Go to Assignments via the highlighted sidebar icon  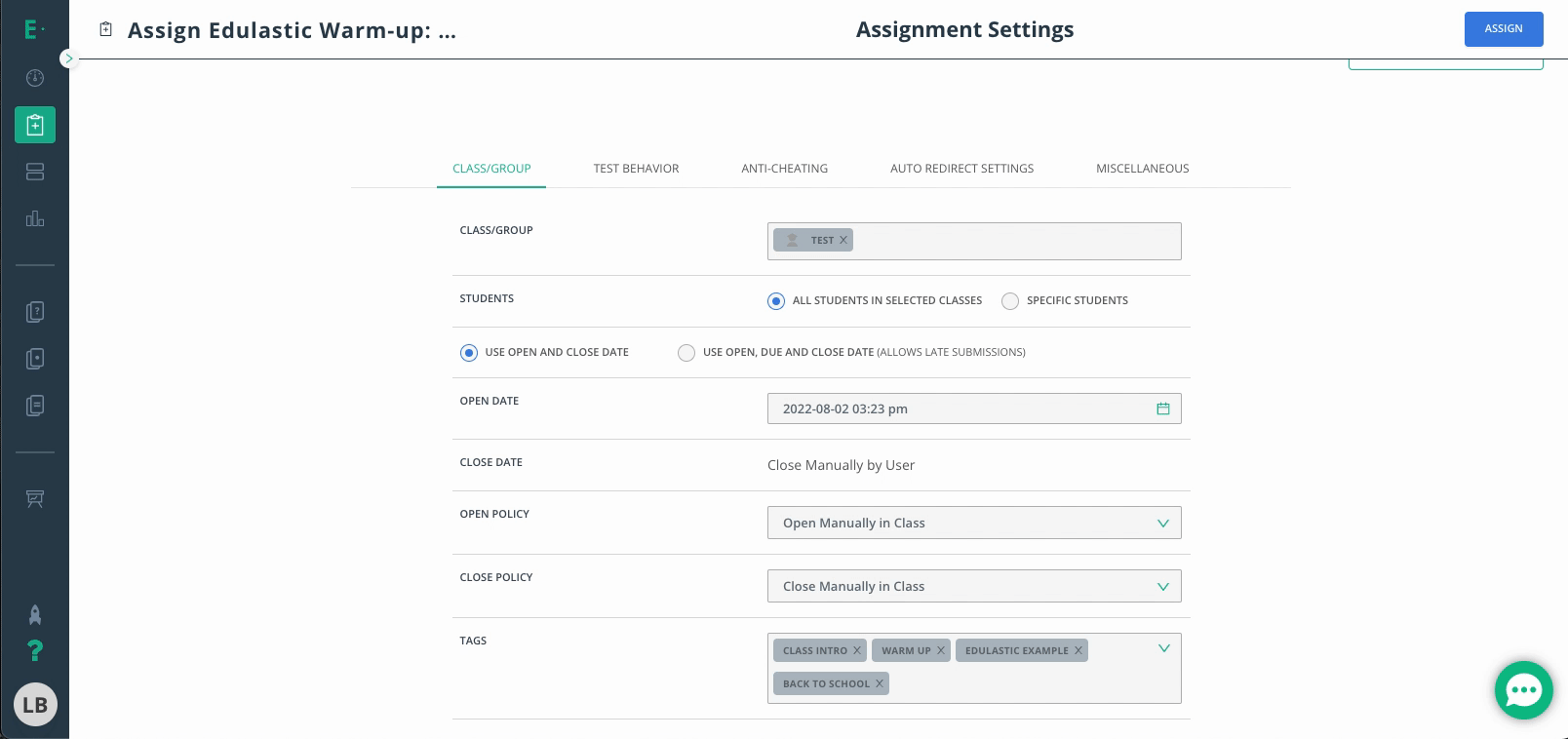(x=35, y=125)
